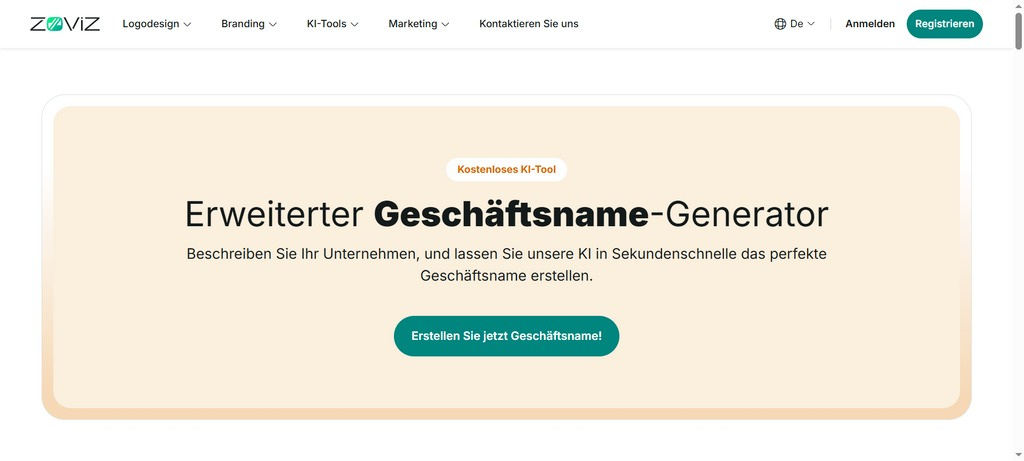The width and height of the screenshot is (1024, 461).
Task: Click the De language label
Action: pos(796,24)
